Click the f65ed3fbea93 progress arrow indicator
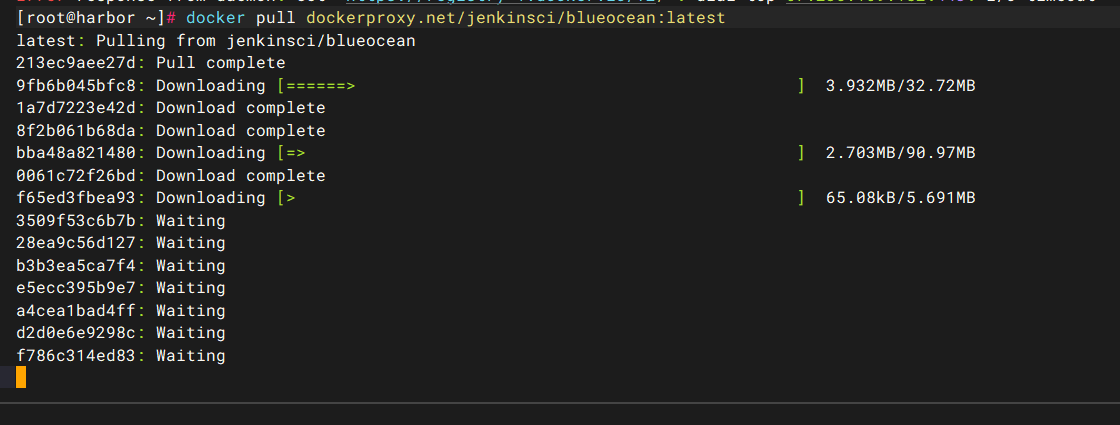This screenshot has width=1120, height=425. click(x=290, y=198)
